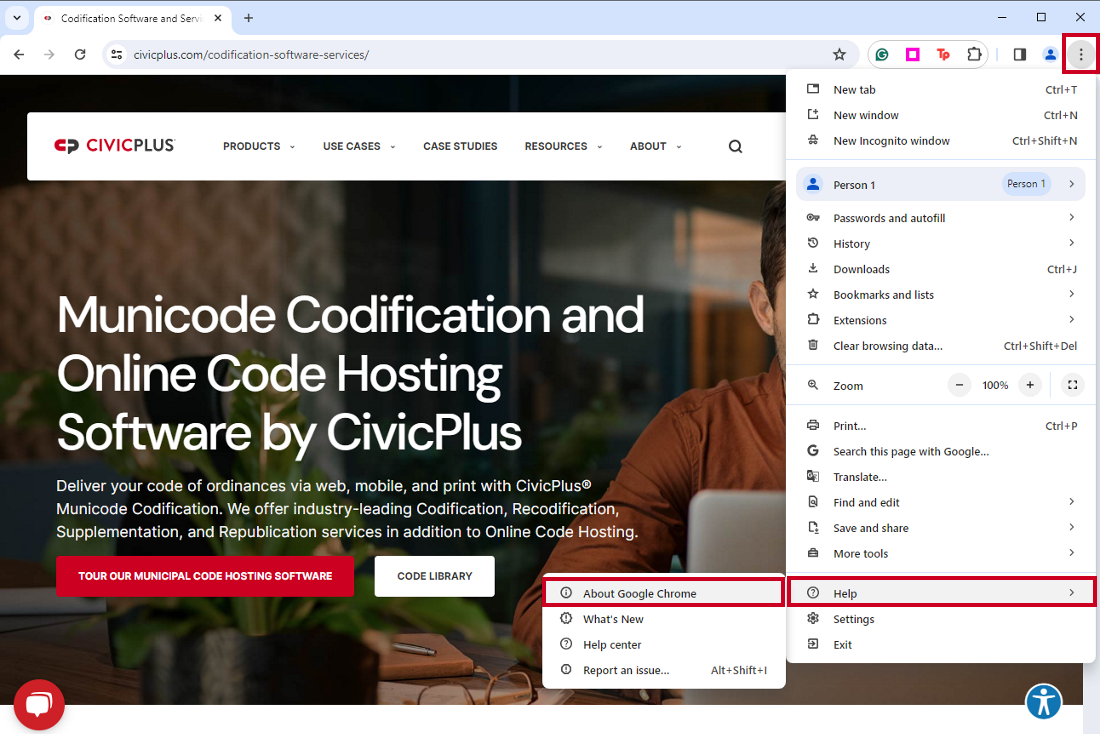Close the Chrome three-dot menu button
Viewport: 1100px width, 734px height.
1081,55
